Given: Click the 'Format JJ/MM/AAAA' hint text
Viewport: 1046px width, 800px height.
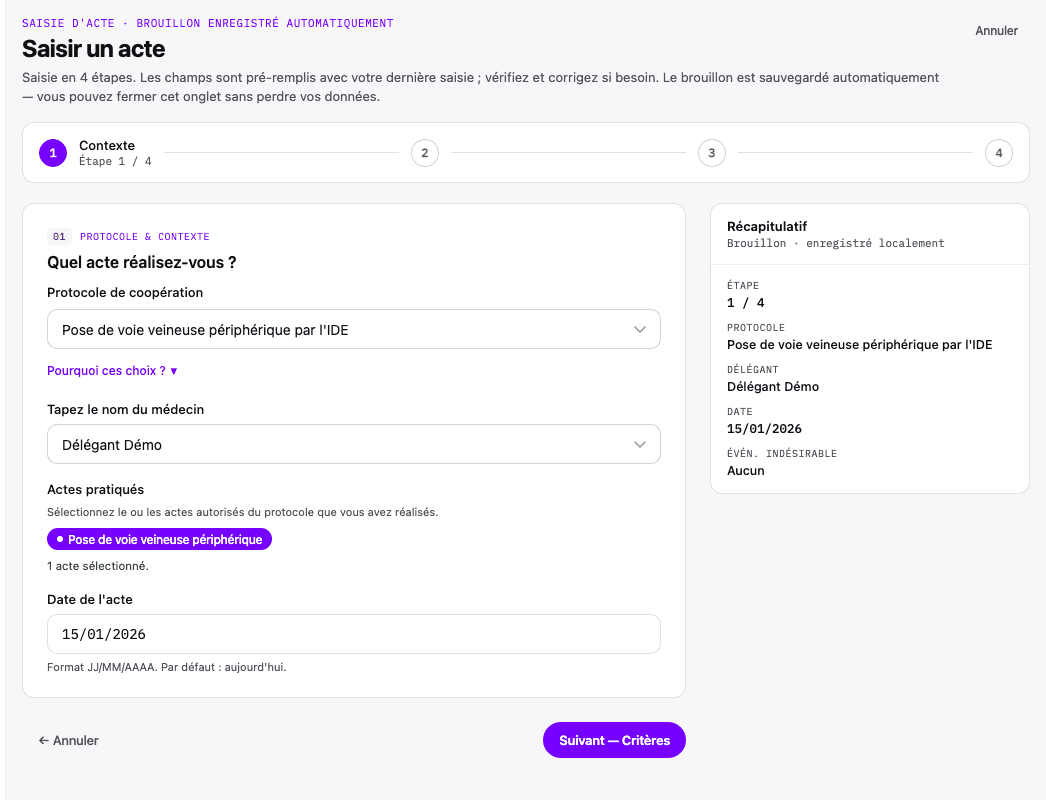Looking at the screenshot, I should click(167, 667).
